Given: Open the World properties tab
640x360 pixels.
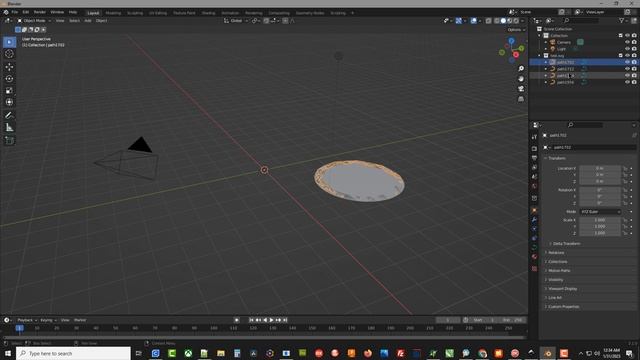Looking at the screenshot, I should click(534, 186).
